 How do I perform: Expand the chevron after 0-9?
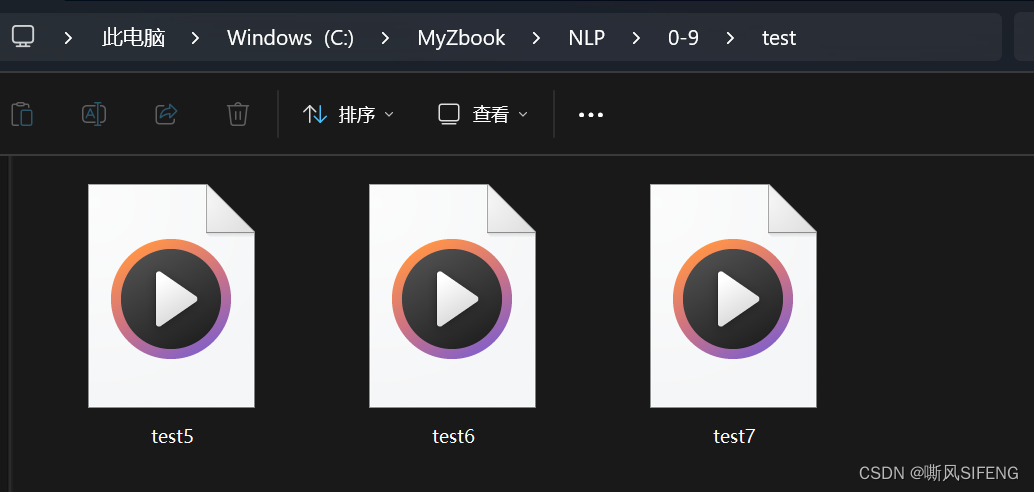click(730, 38)
